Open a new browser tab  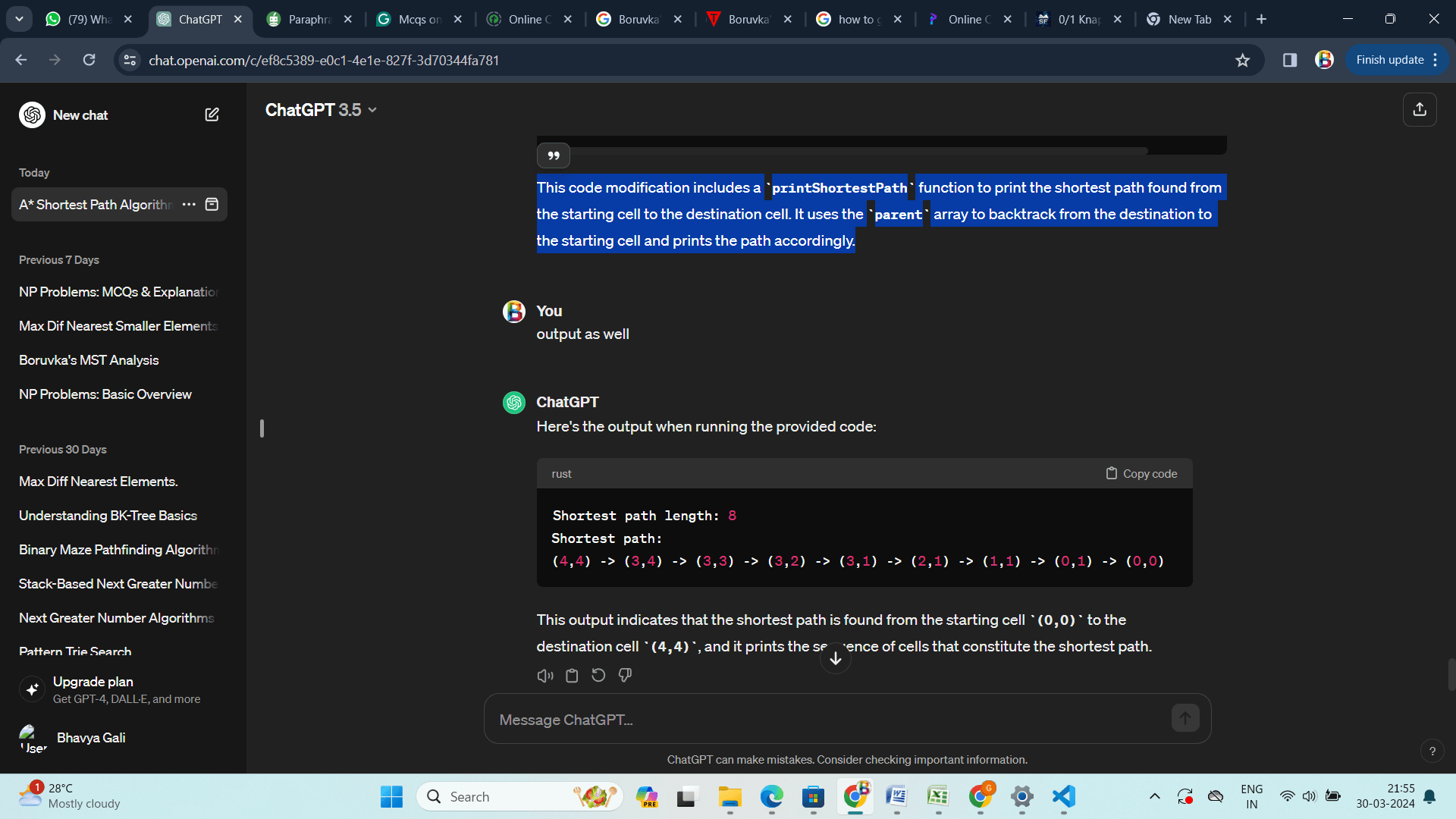[1261, 19]
